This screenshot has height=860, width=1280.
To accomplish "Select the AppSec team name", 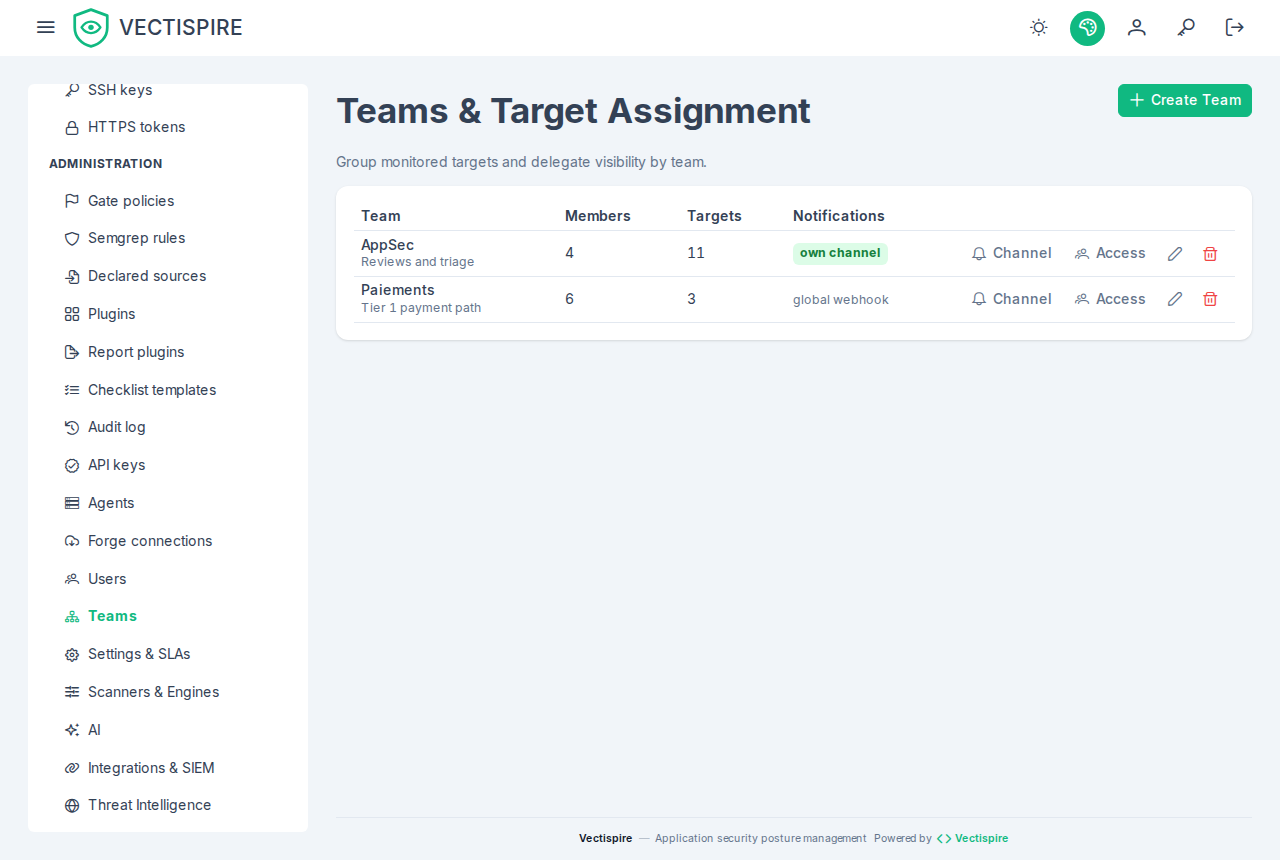I will (x=388, y=245).
